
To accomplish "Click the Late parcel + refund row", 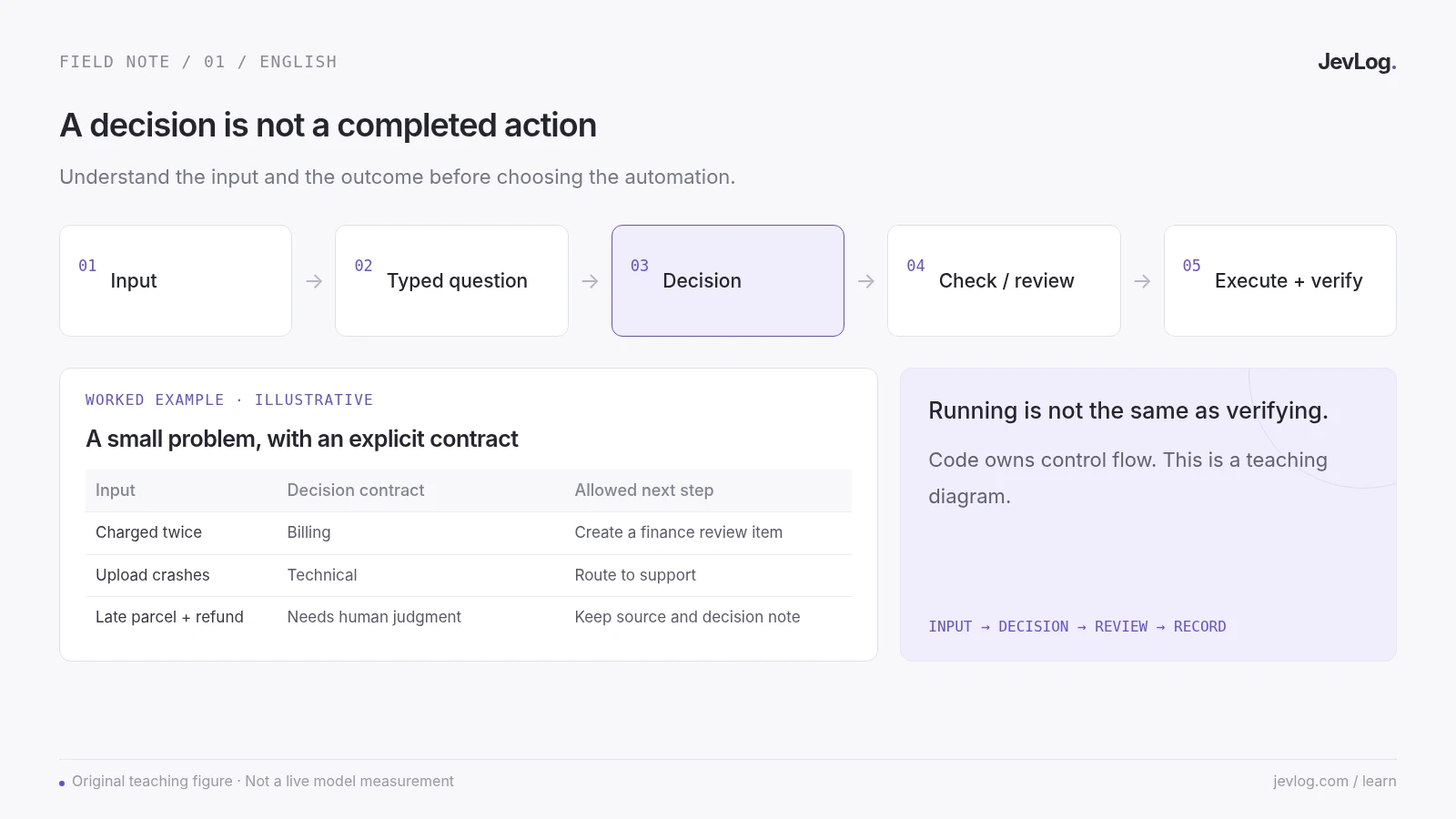I will coord(469,617).
